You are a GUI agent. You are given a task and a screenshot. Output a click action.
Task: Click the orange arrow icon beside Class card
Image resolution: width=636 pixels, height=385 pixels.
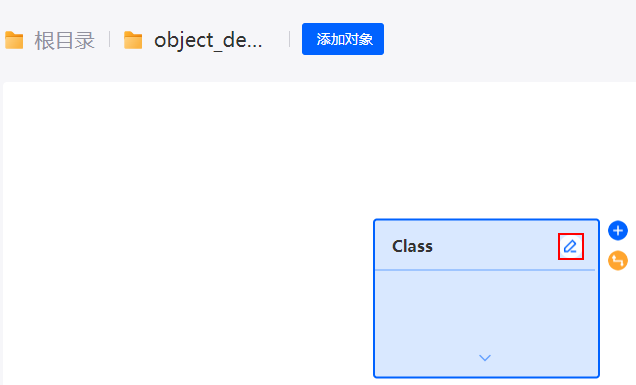[x=618, y=260]
